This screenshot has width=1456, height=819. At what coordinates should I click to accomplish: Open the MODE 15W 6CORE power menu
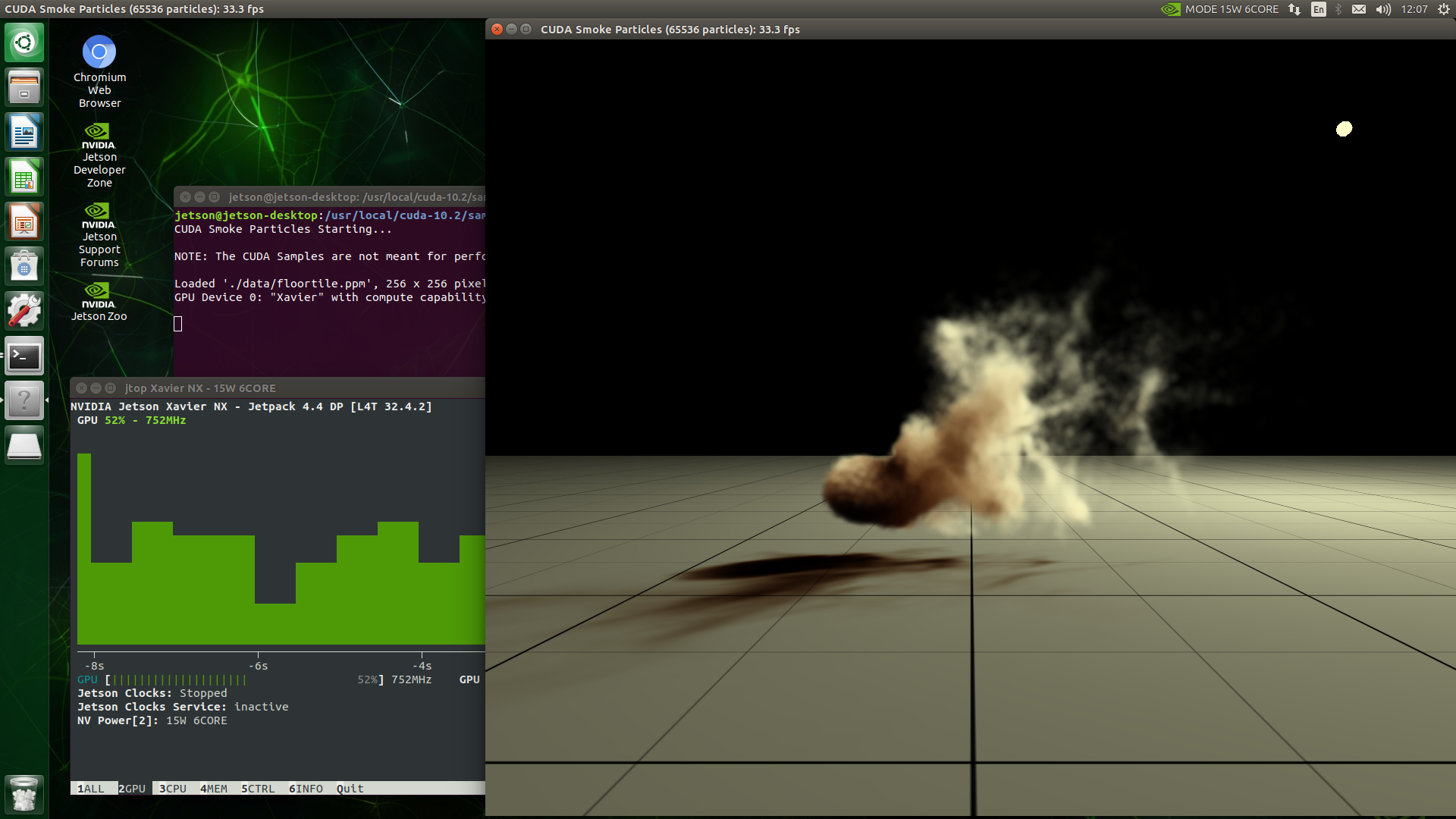coord(1232,9)
